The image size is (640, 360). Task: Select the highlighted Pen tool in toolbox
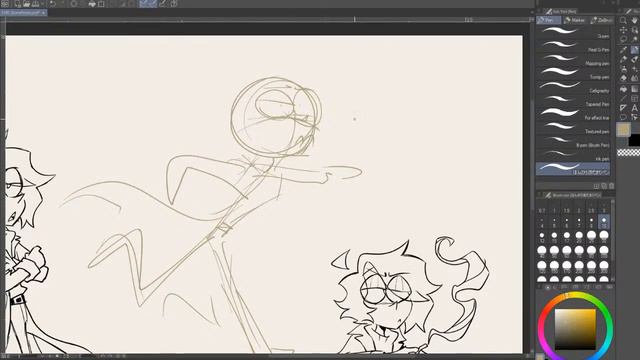point(635,50)
